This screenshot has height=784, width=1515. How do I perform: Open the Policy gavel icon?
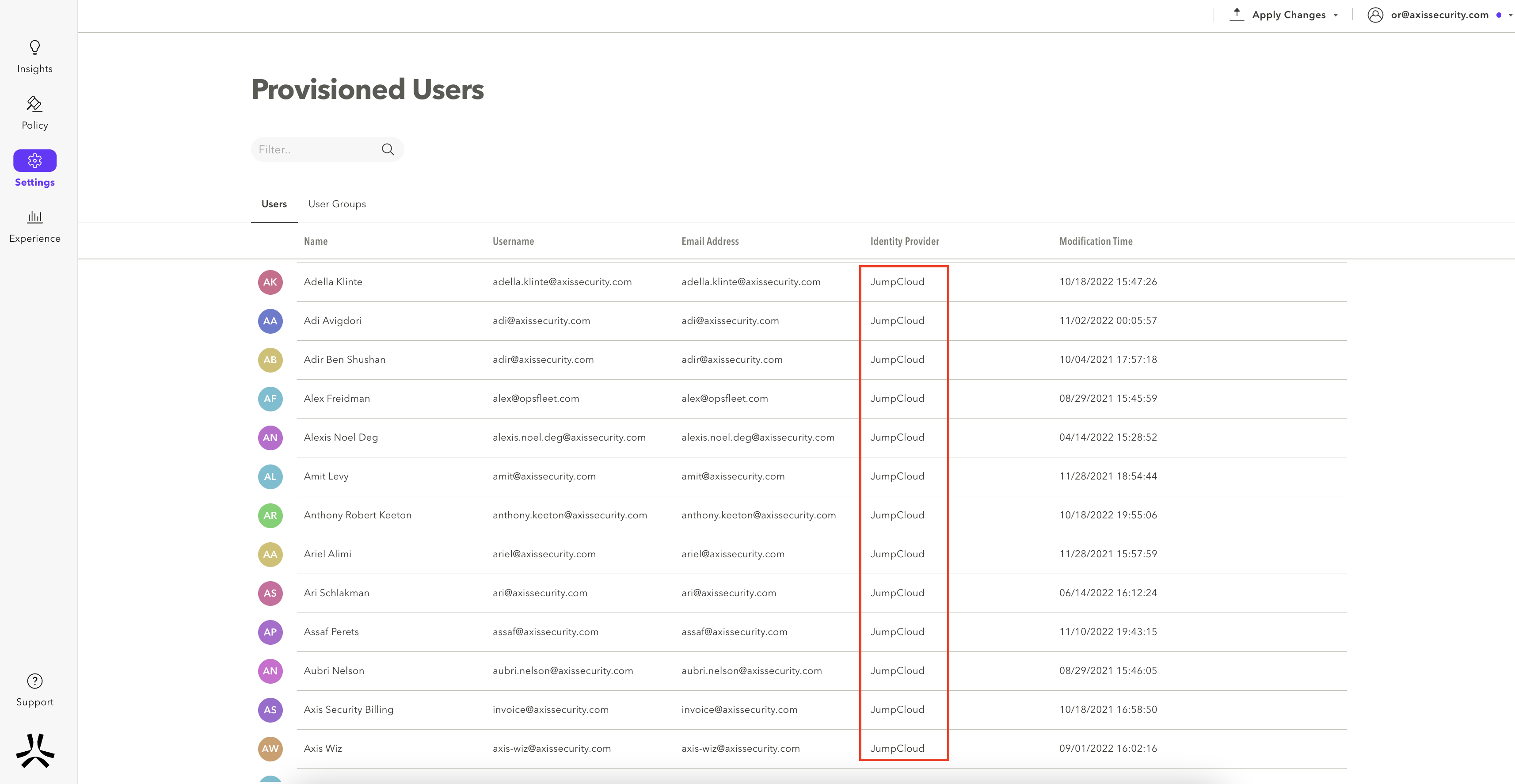tap(35, 103)
